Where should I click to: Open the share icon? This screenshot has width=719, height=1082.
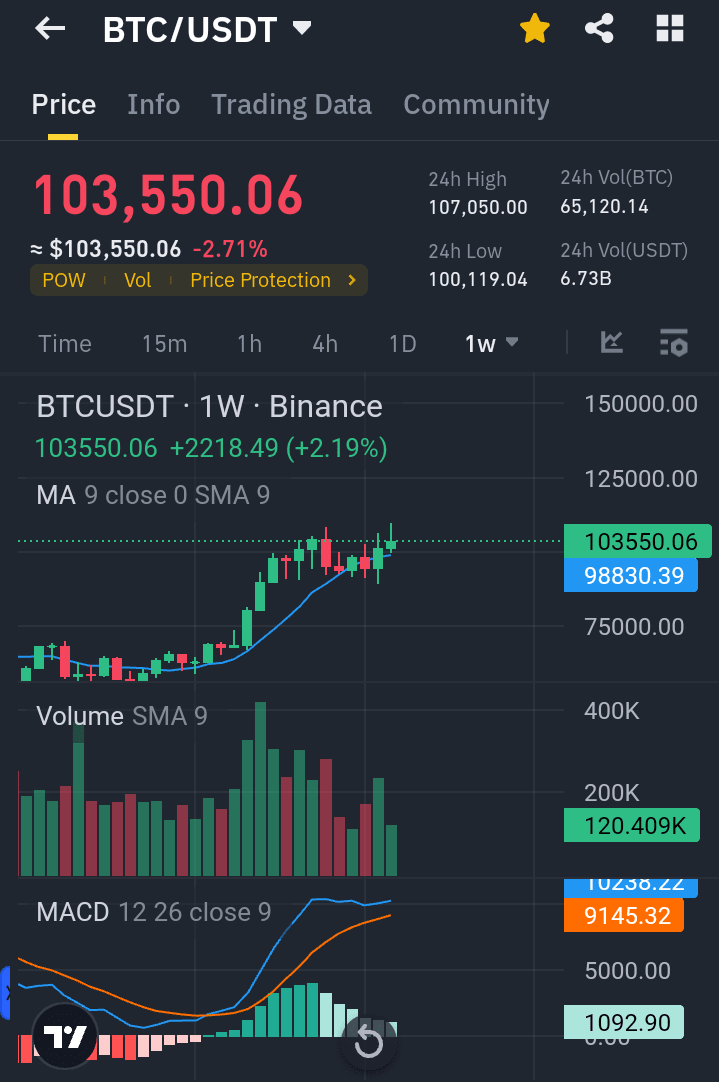pos(599,29)
